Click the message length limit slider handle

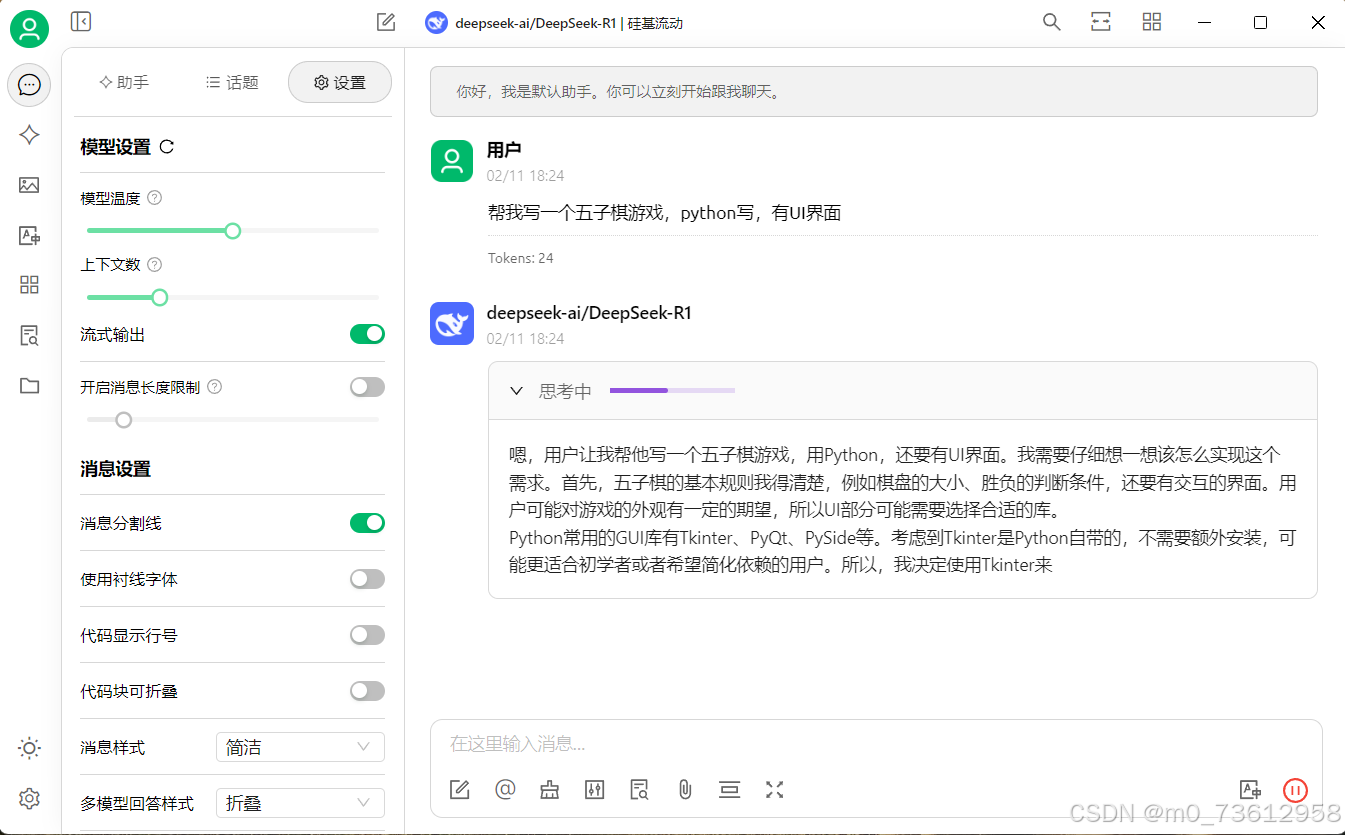124,420
